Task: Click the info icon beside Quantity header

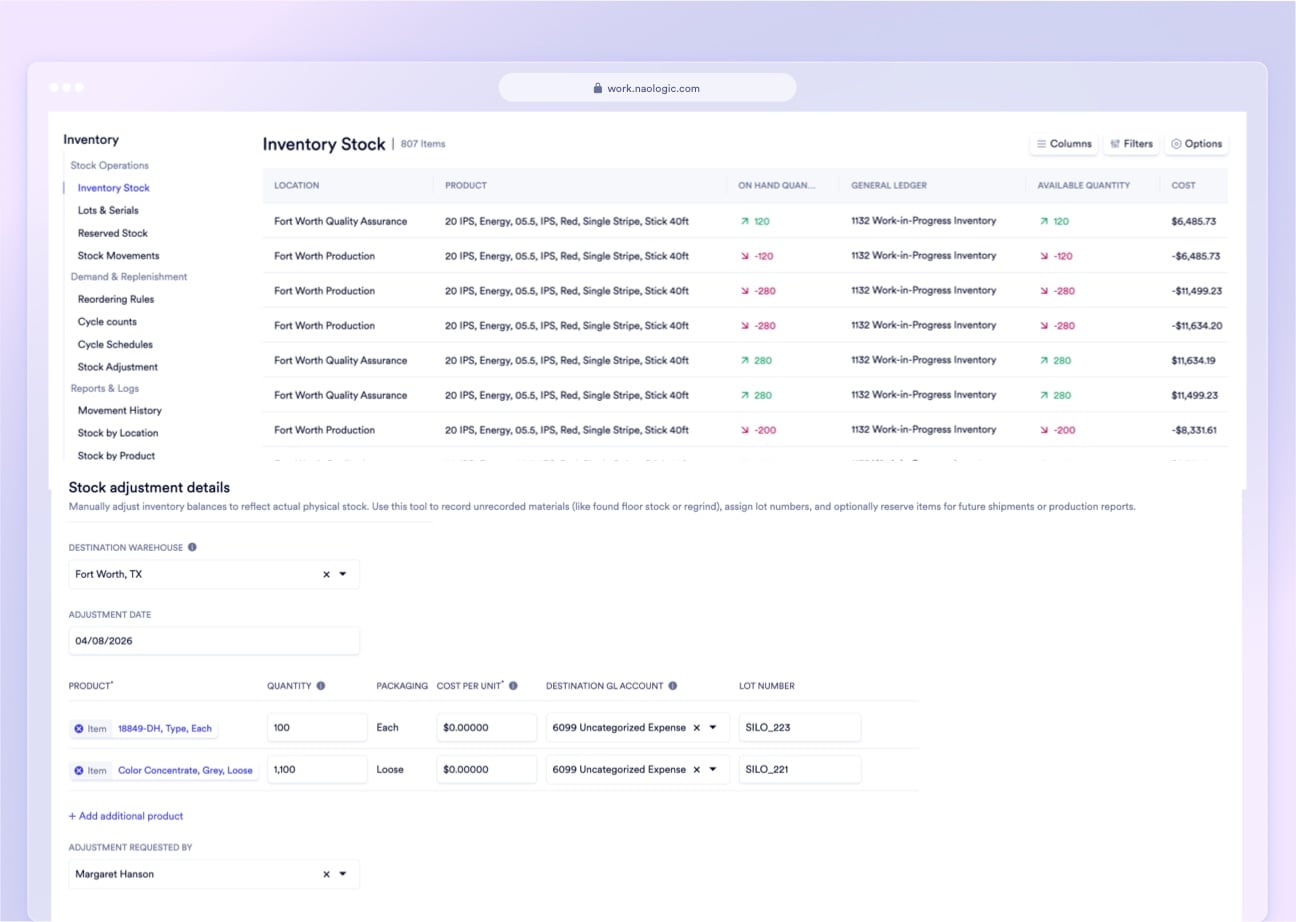Action: coord(322,686)
